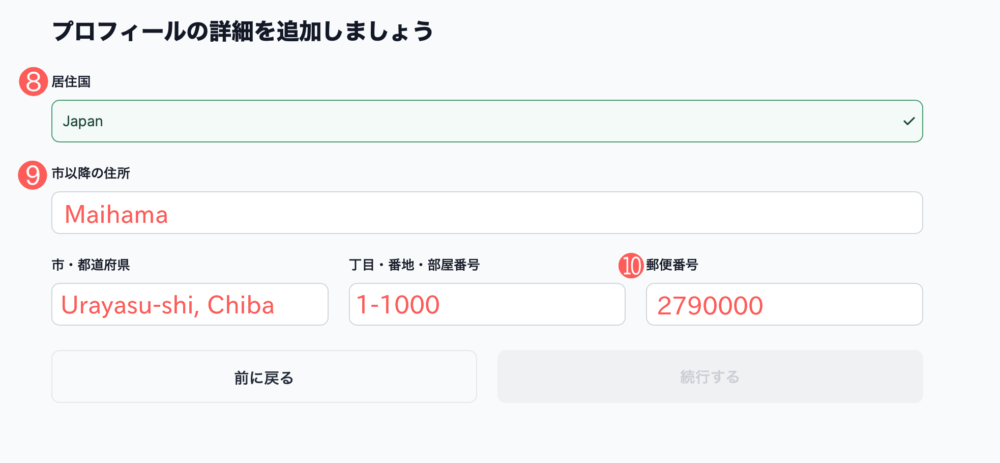Open the 居住国 Japan dropdown

point(487,121)
